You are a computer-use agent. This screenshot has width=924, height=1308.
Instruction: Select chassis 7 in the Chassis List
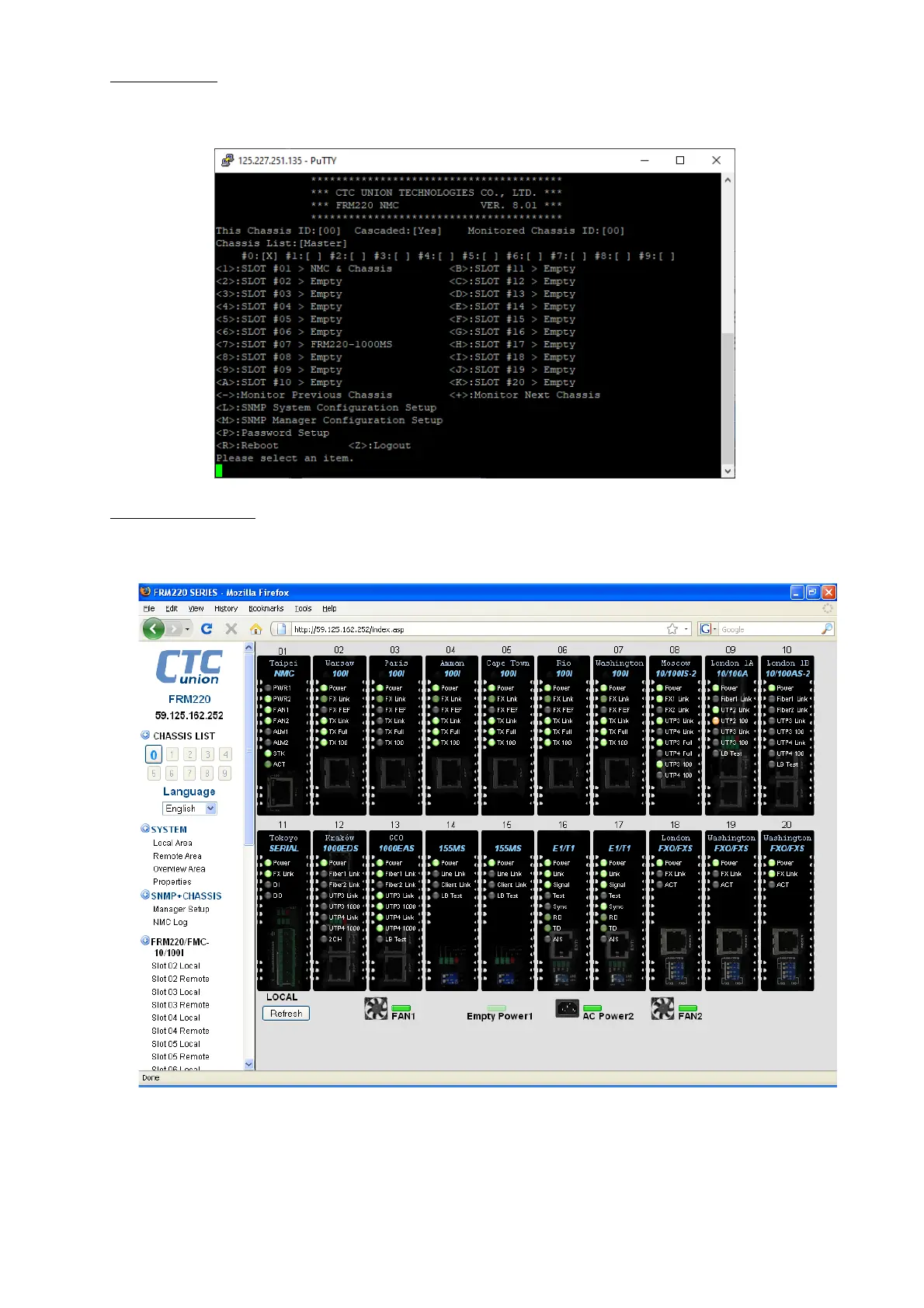[x=189, y=773]
